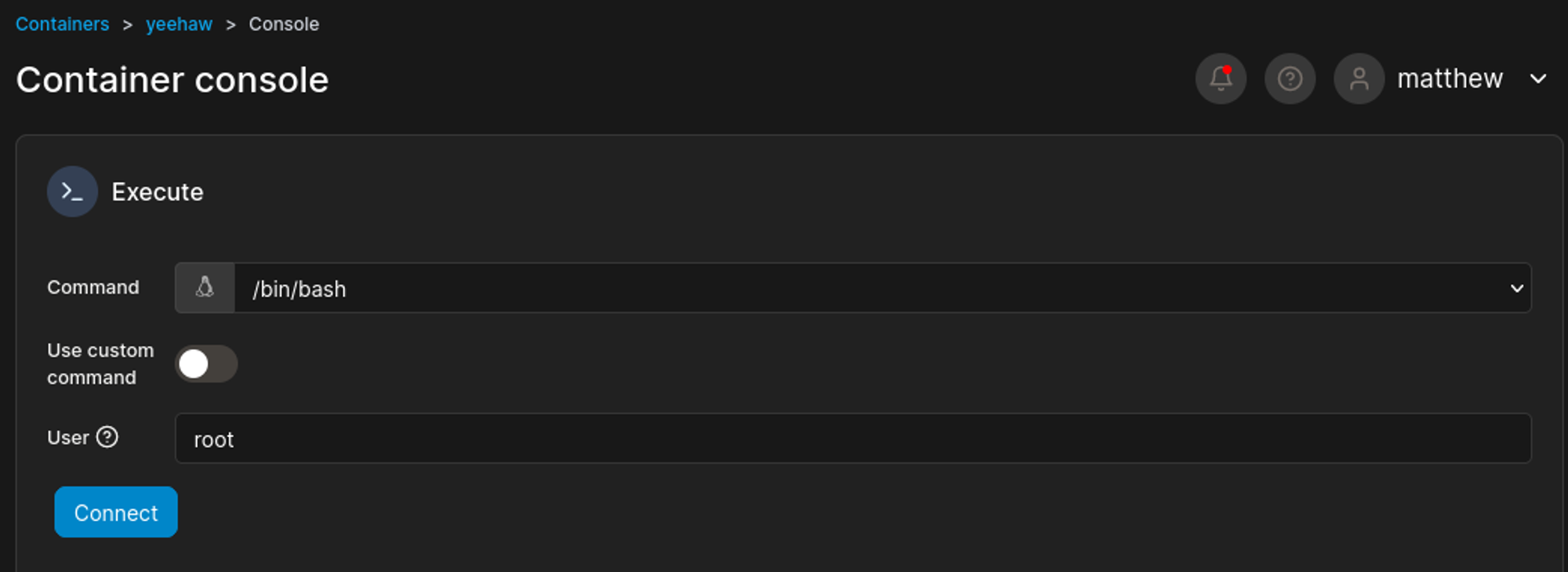Go to the Containers breadcrumb
This screenshot has width=1568, height=572.
63,24
